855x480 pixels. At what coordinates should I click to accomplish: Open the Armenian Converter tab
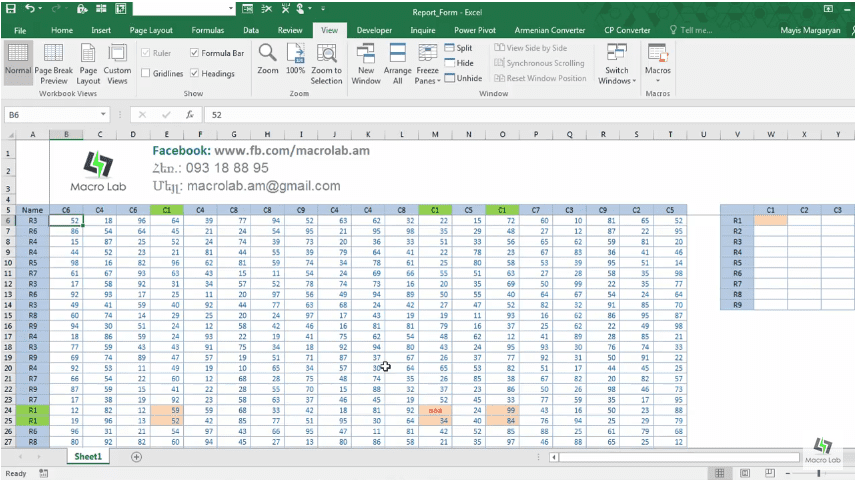[x=550, y=30]
